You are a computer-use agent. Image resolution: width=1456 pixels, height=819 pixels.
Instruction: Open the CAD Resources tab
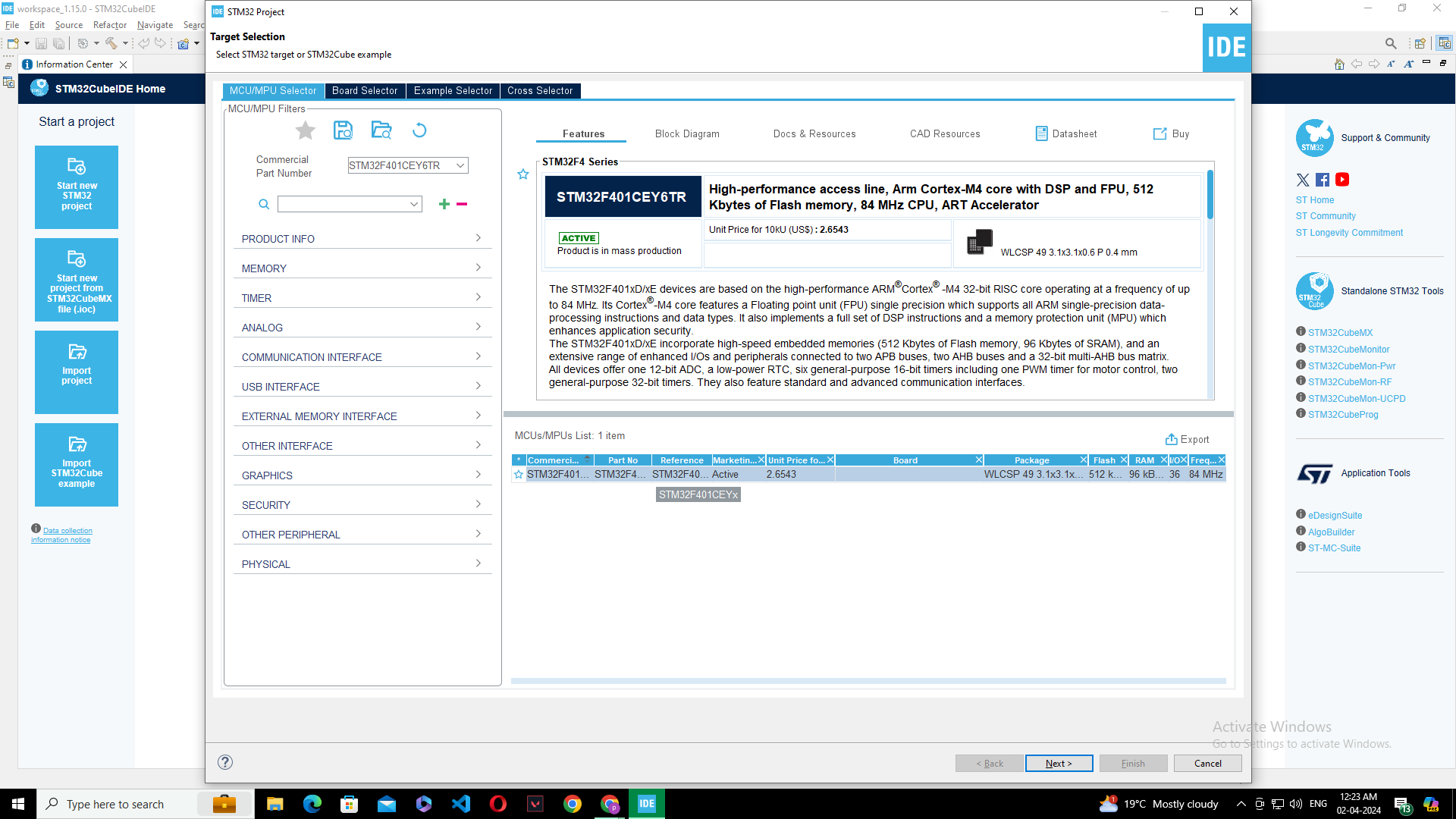coord(945,134)
